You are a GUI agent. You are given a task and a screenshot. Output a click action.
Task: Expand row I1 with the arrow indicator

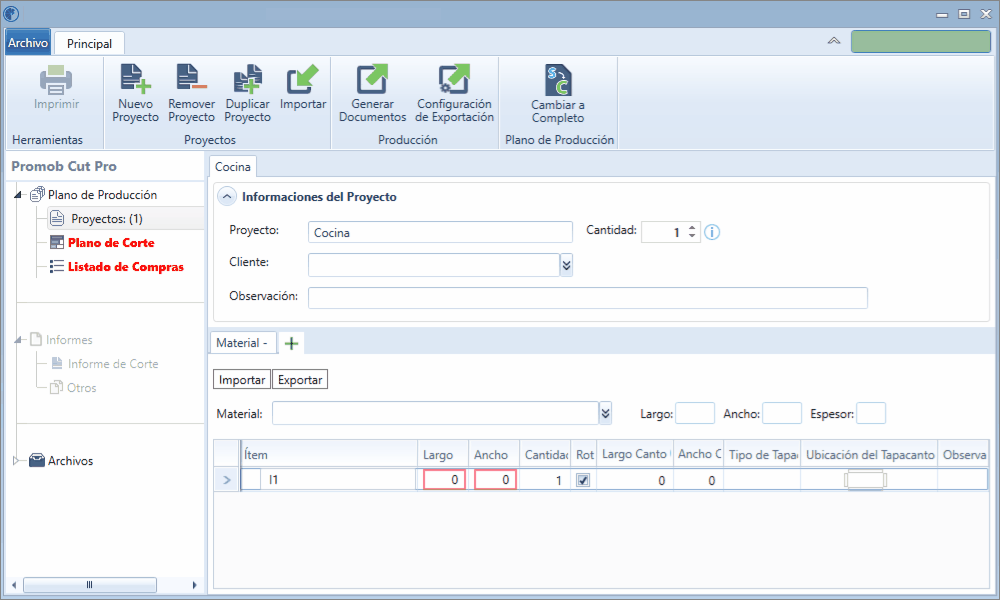pos(226,479)
